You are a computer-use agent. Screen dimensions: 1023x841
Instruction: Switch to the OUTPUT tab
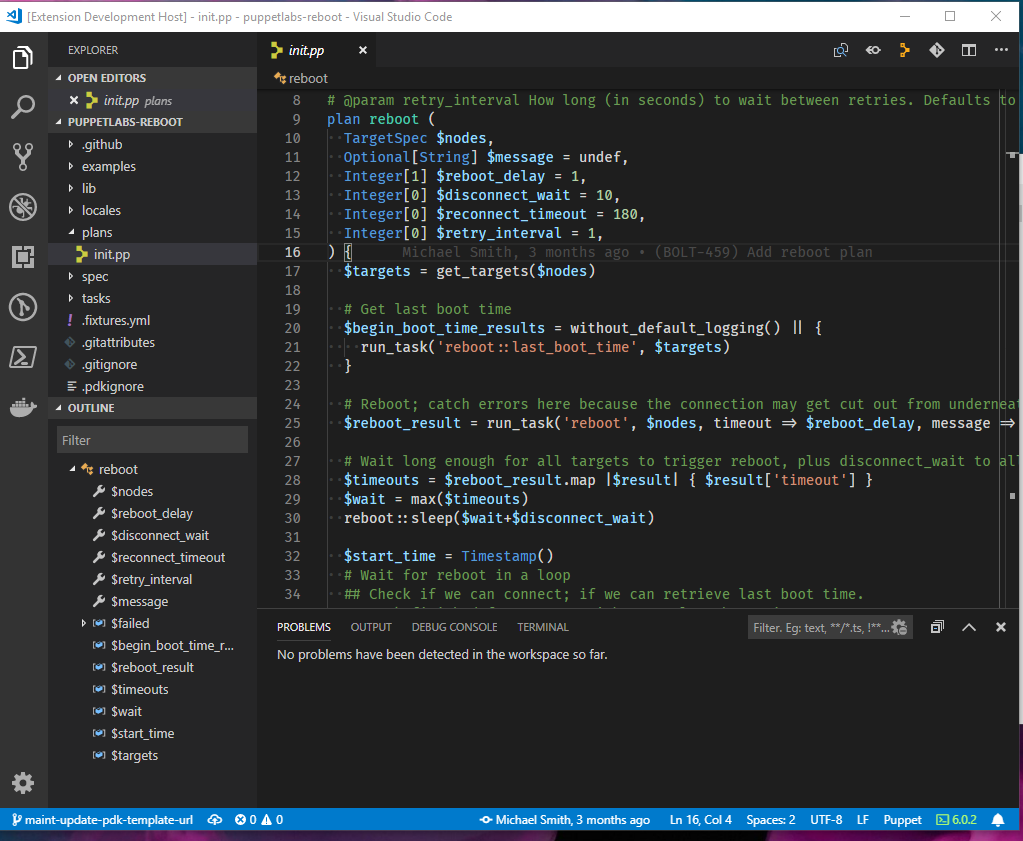pos(371,627)
